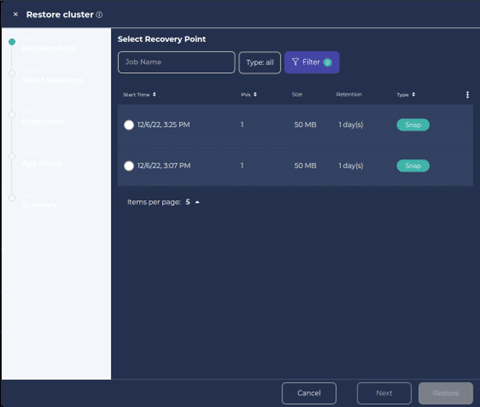Click the Next button
Screen dimensions: 480x407
tap(384, 393)
